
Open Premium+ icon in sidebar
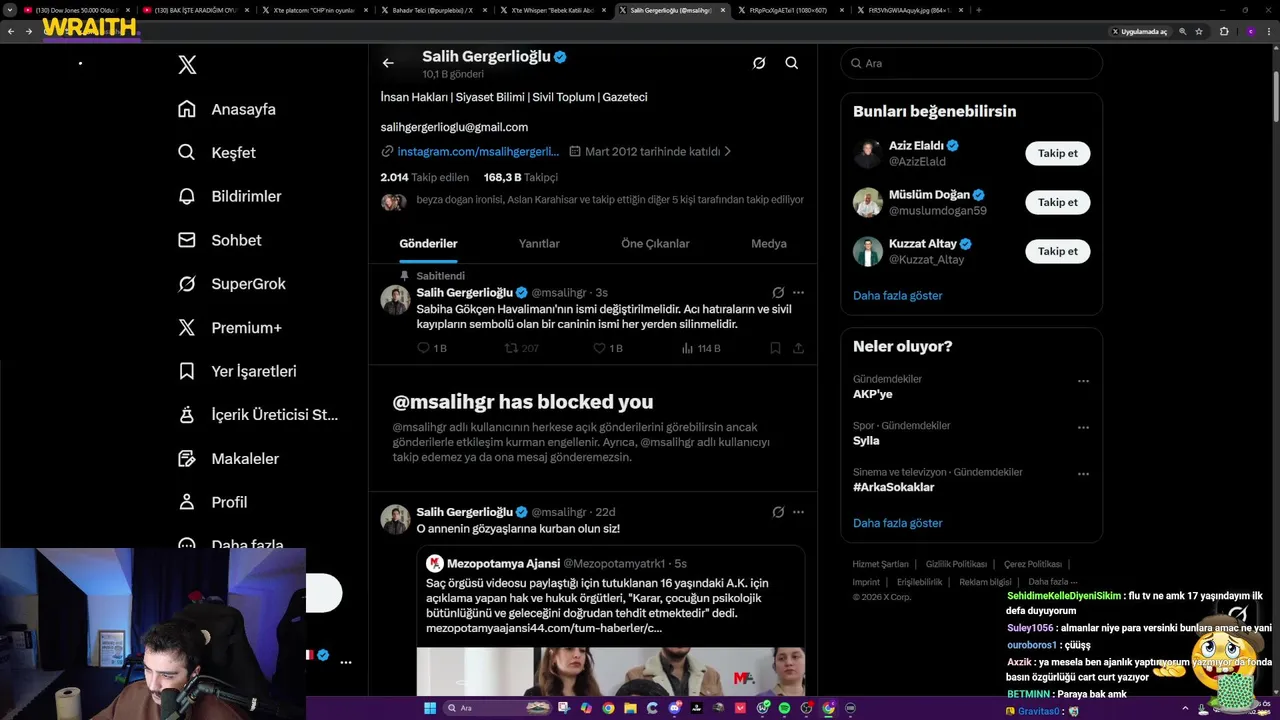tap(187, 327)
